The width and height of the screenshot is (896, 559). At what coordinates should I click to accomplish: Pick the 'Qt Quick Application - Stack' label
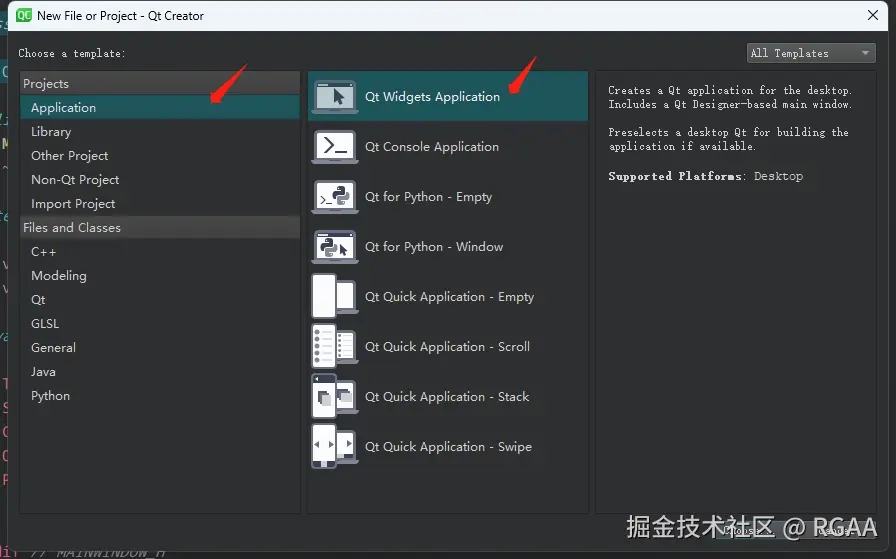[x=447, y=397]
